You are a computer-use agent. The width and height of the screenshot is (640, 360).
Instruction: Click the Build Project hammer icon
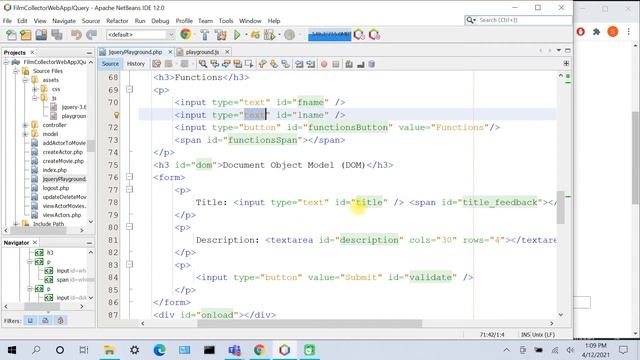(204, 35)
